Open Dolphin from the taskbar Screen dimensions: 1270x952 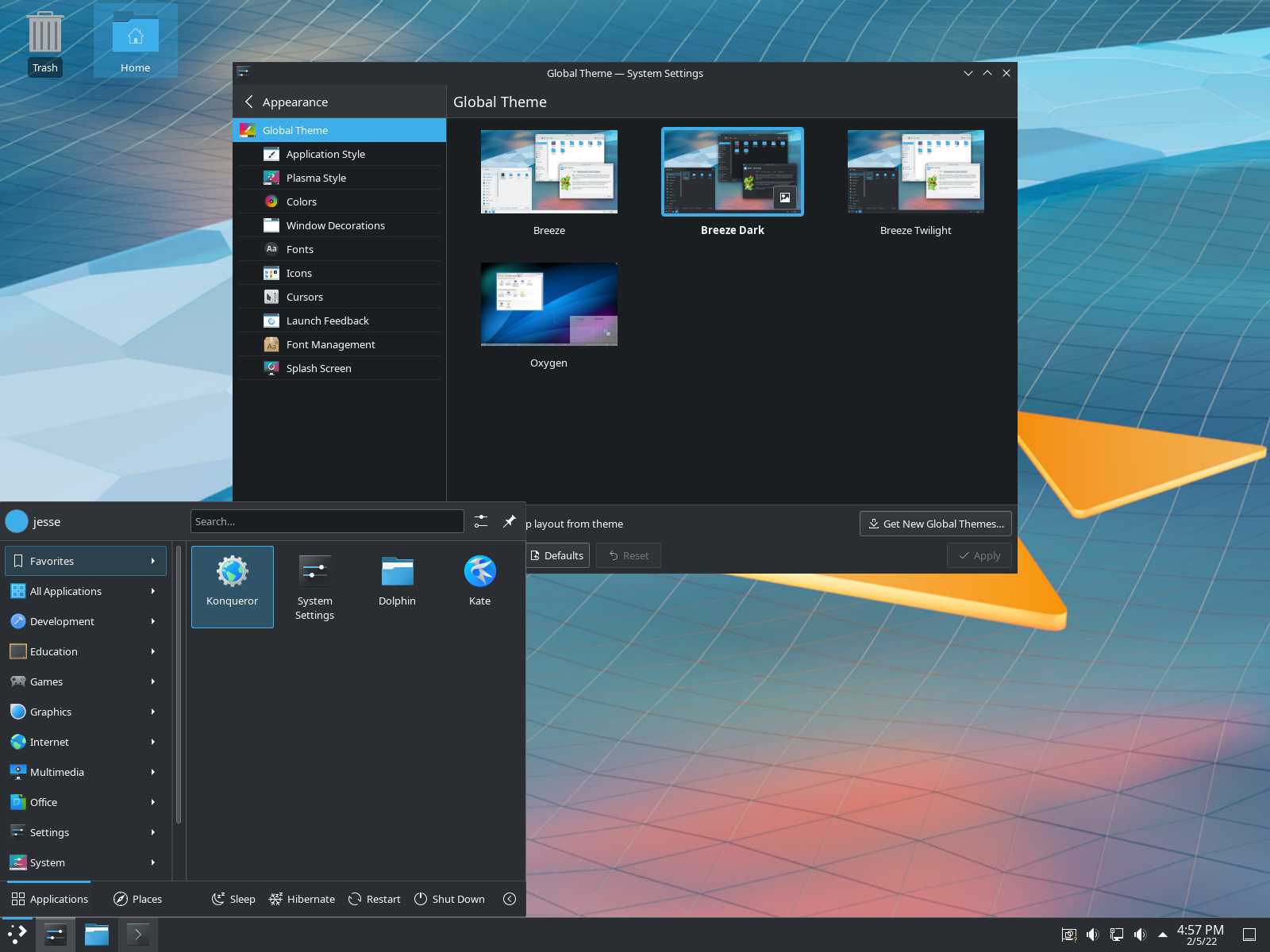[97, 935]
